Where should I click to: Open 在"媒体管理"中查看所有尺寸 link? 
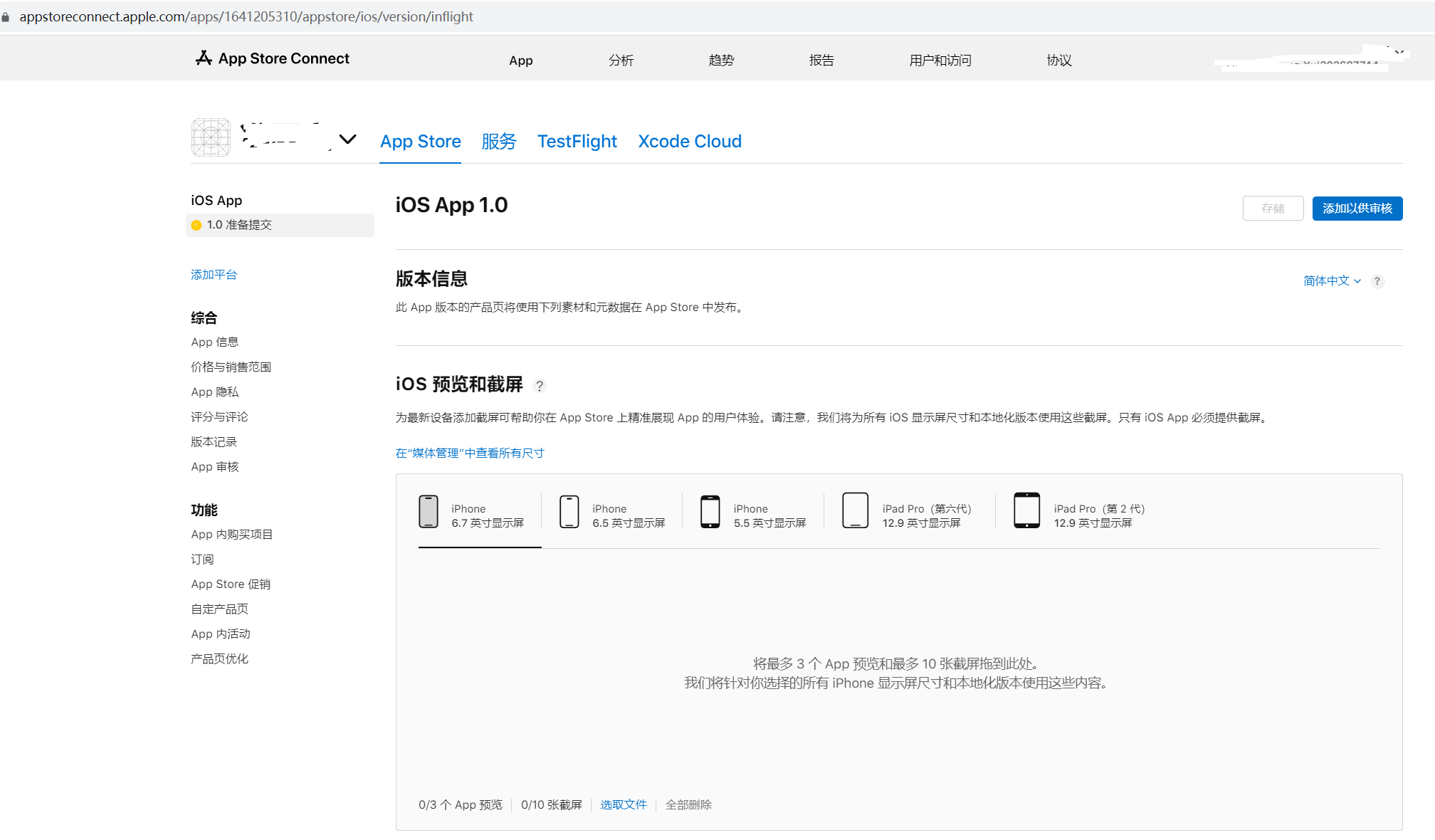pyautogui.click(x=470, y=453)
